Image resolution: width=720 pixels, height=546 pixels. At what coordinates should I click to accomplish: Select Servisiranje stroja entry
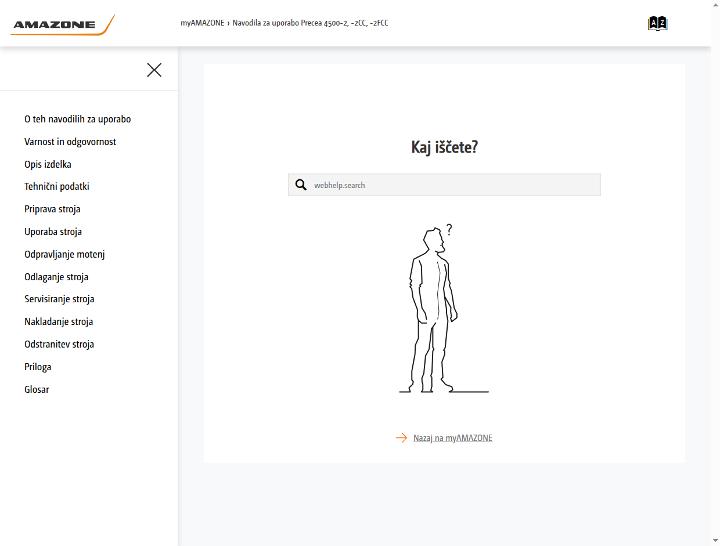[x=59, y=299]
